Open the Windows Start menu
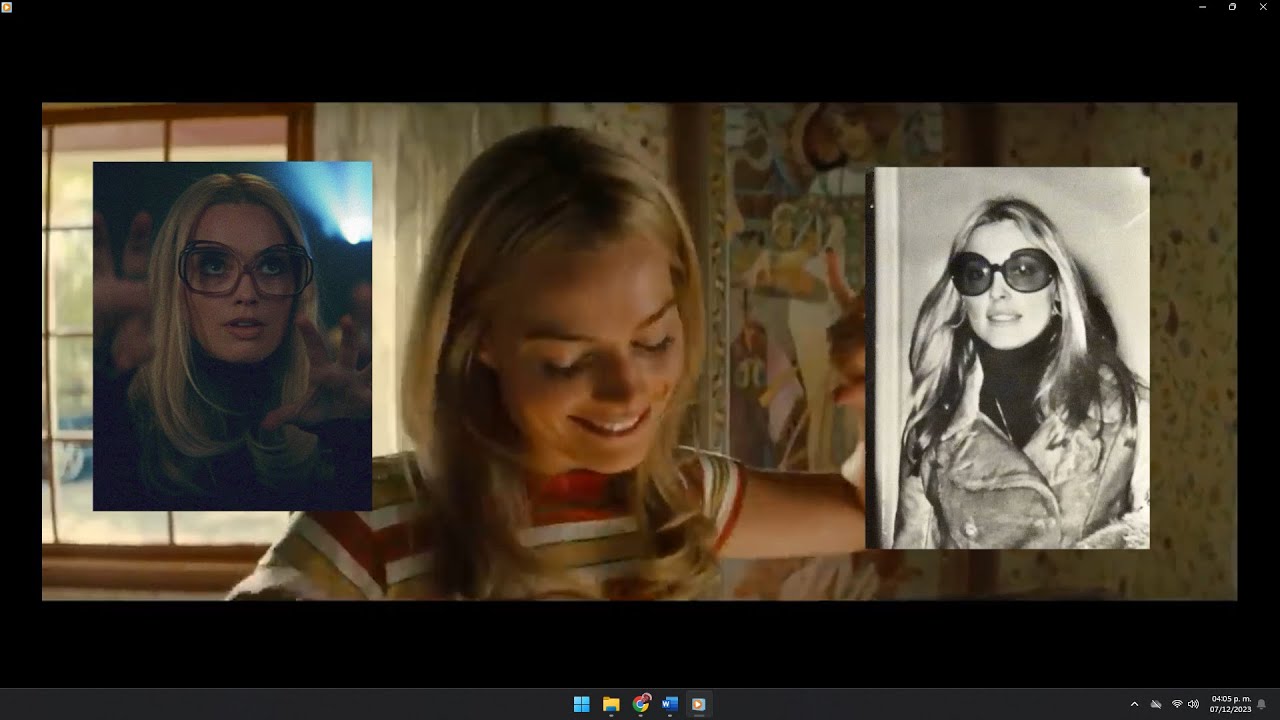 point(581,704)
